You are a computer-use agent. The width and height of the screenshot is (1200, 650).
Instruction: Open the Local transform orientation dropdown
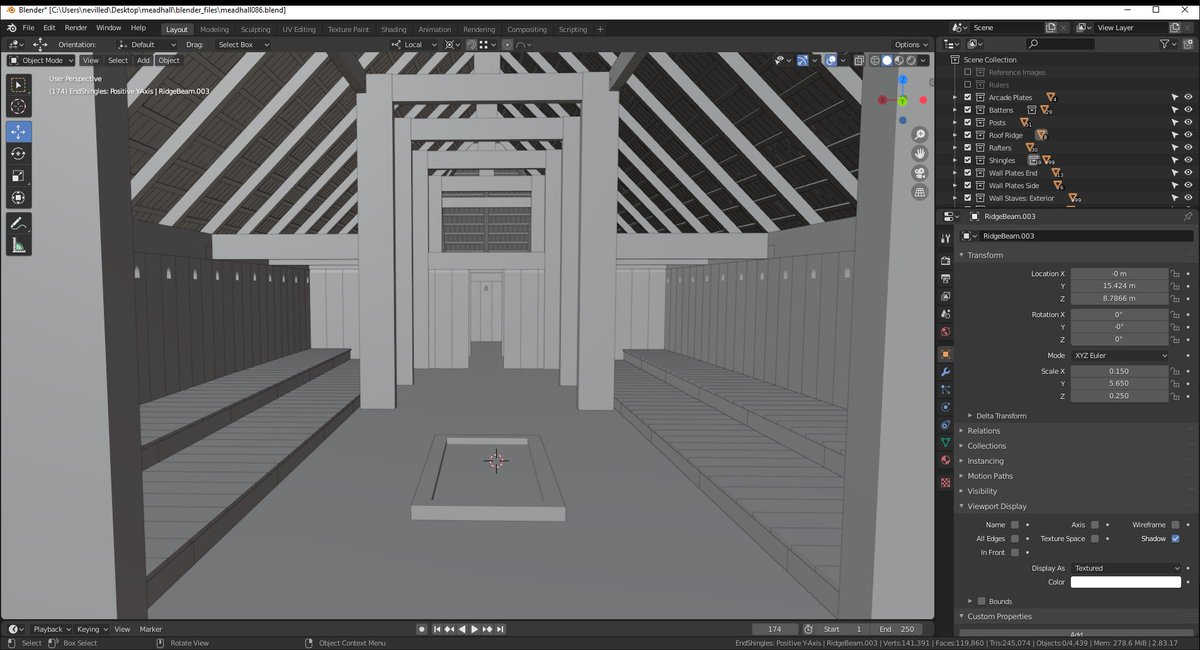pos(414,44)
